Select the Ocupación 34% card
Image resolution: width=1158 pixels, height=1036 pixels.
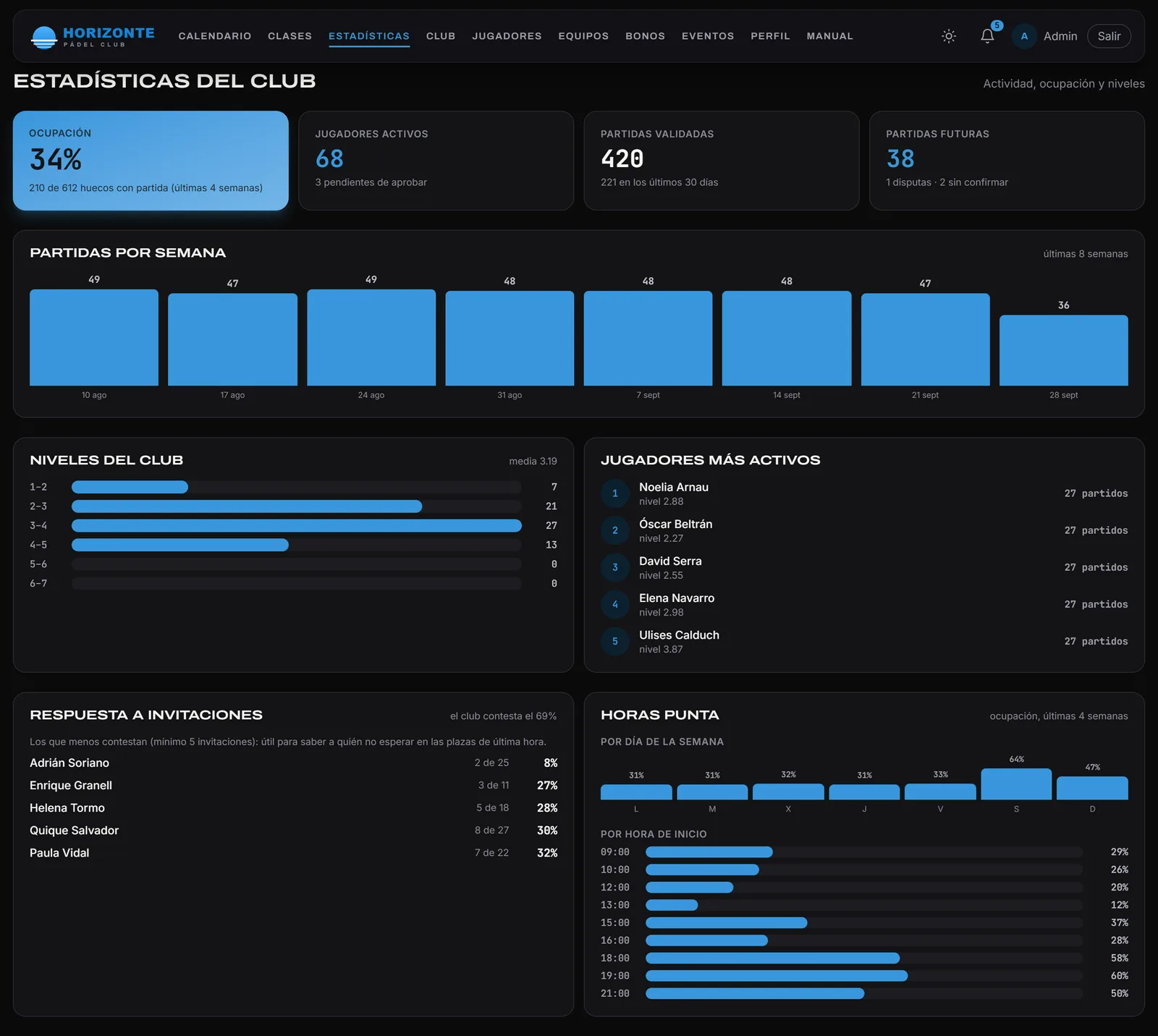click(151, 161)
